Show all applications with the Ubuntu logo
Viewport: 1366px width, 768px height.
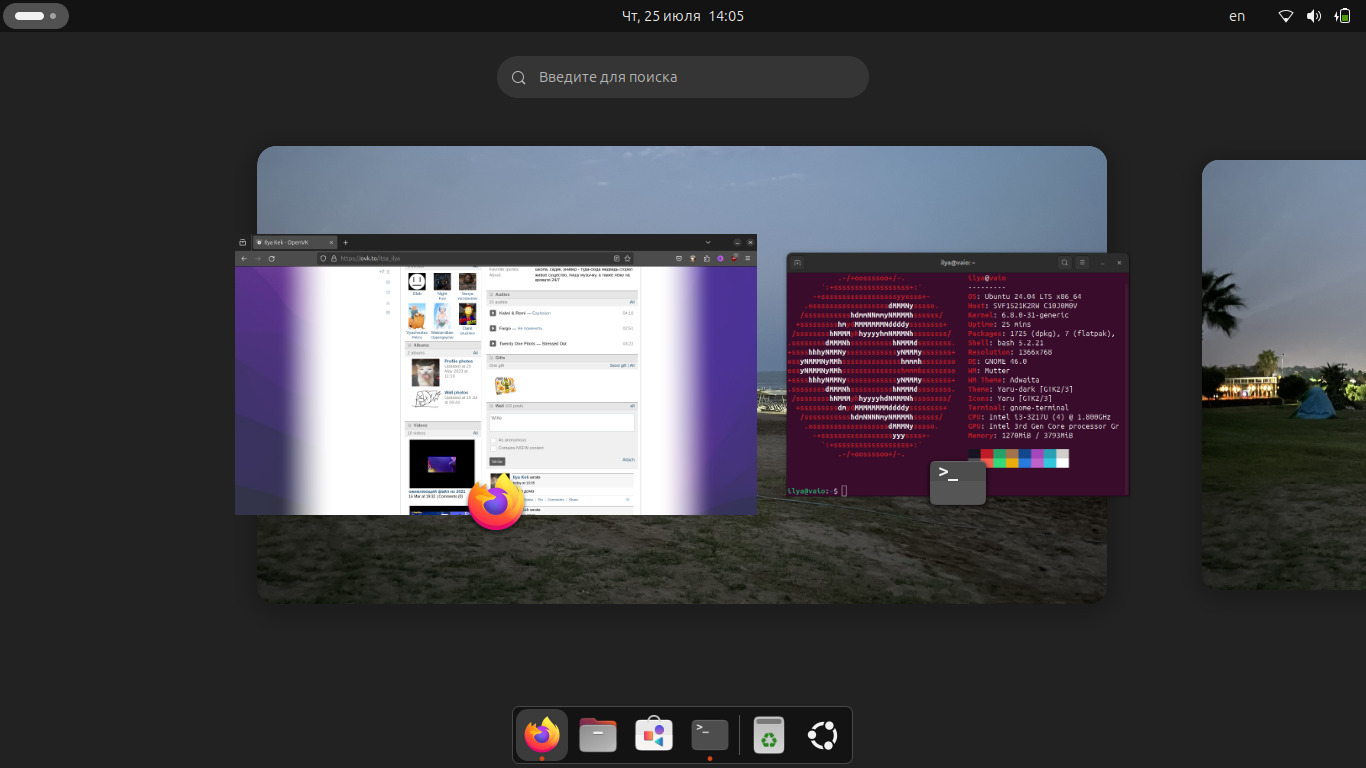[x=824, y=736]
